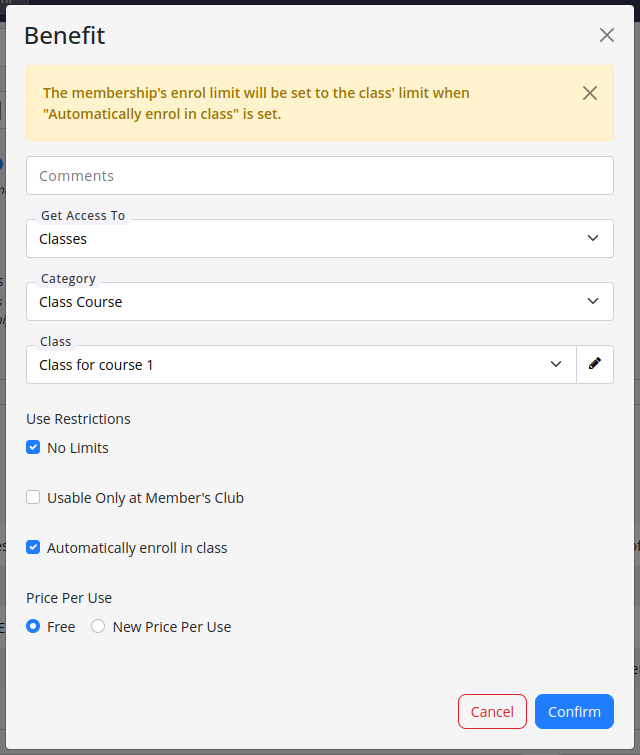Open the dropdown showing Classes

(x=300, y=239)
